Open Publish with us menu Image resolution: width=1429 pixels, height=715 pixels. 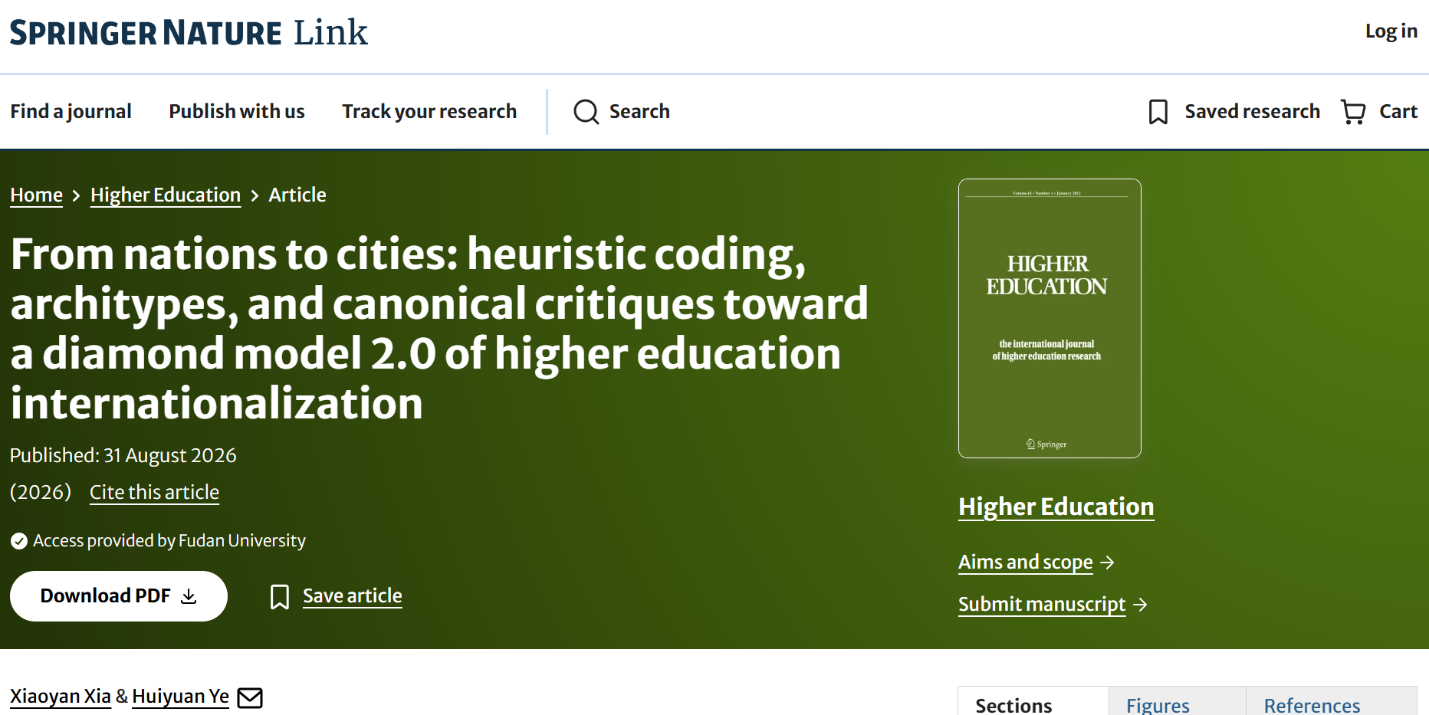point(237,112)
